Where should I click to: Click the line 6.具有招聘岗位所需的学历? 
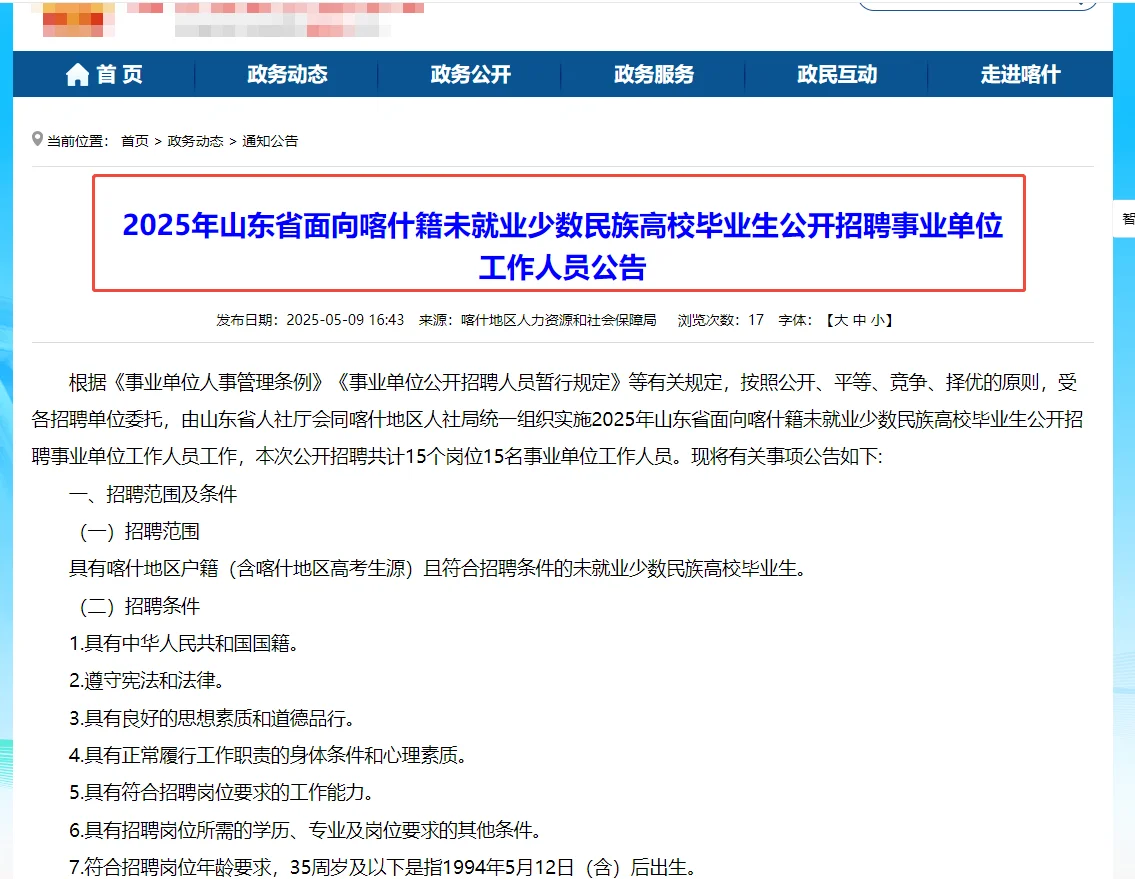point(305,830)
